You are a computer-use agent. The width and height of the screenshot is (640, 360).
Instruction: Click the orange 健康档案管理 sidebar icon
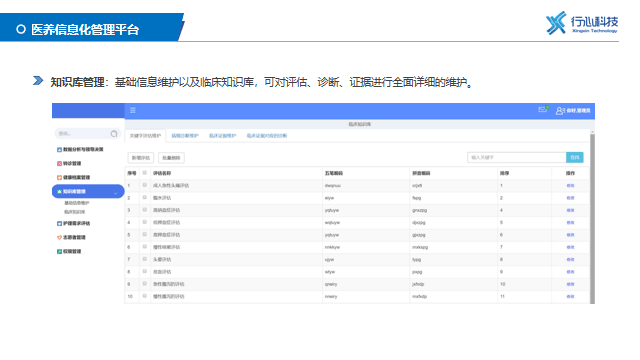[59, 178]
